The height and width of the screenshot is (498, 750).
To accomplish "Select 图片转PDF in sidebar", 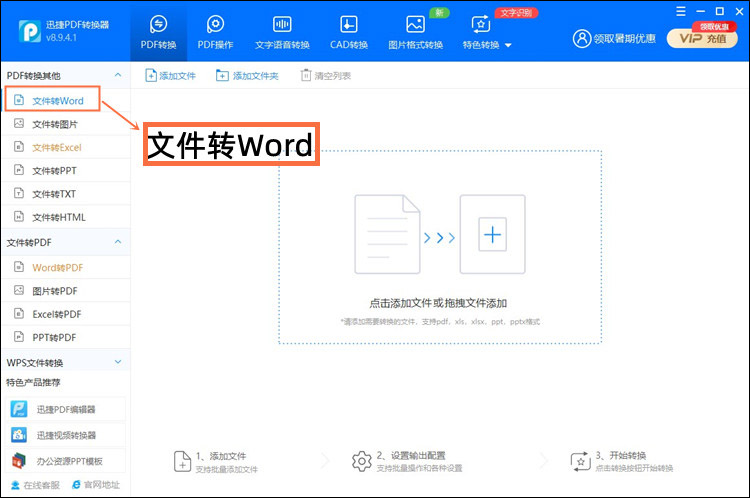I will 66,291.
